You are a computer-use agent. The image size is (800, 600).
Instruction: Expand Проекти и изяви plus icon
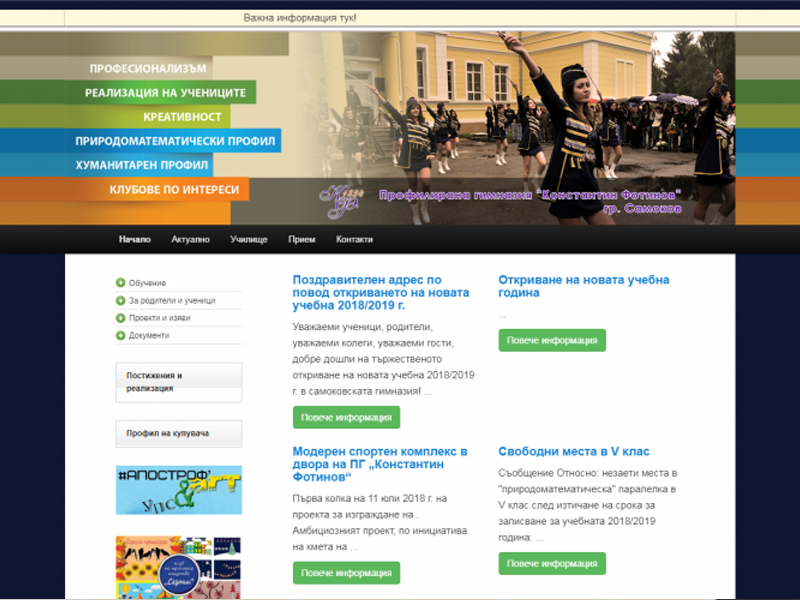coord(120,318)
